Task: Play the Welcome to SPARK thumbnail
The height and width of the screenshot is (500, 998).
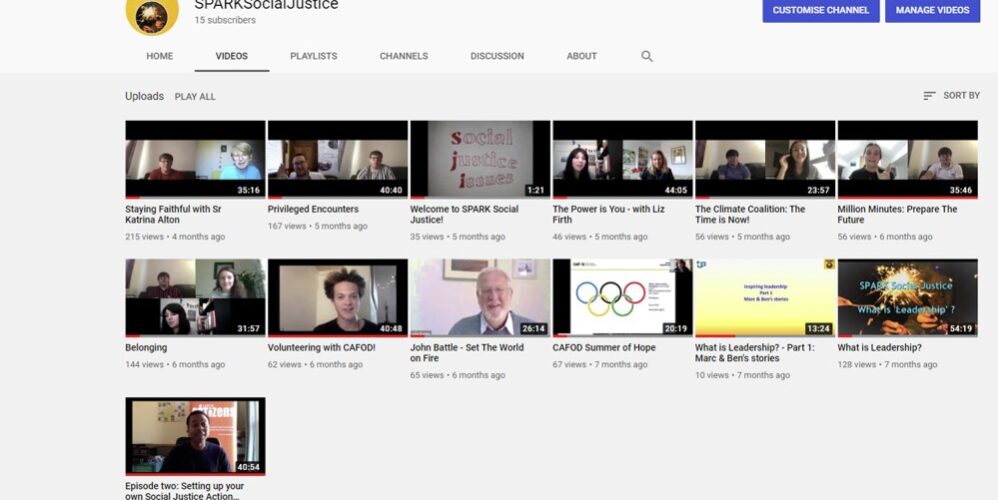Action: point(481,160)
